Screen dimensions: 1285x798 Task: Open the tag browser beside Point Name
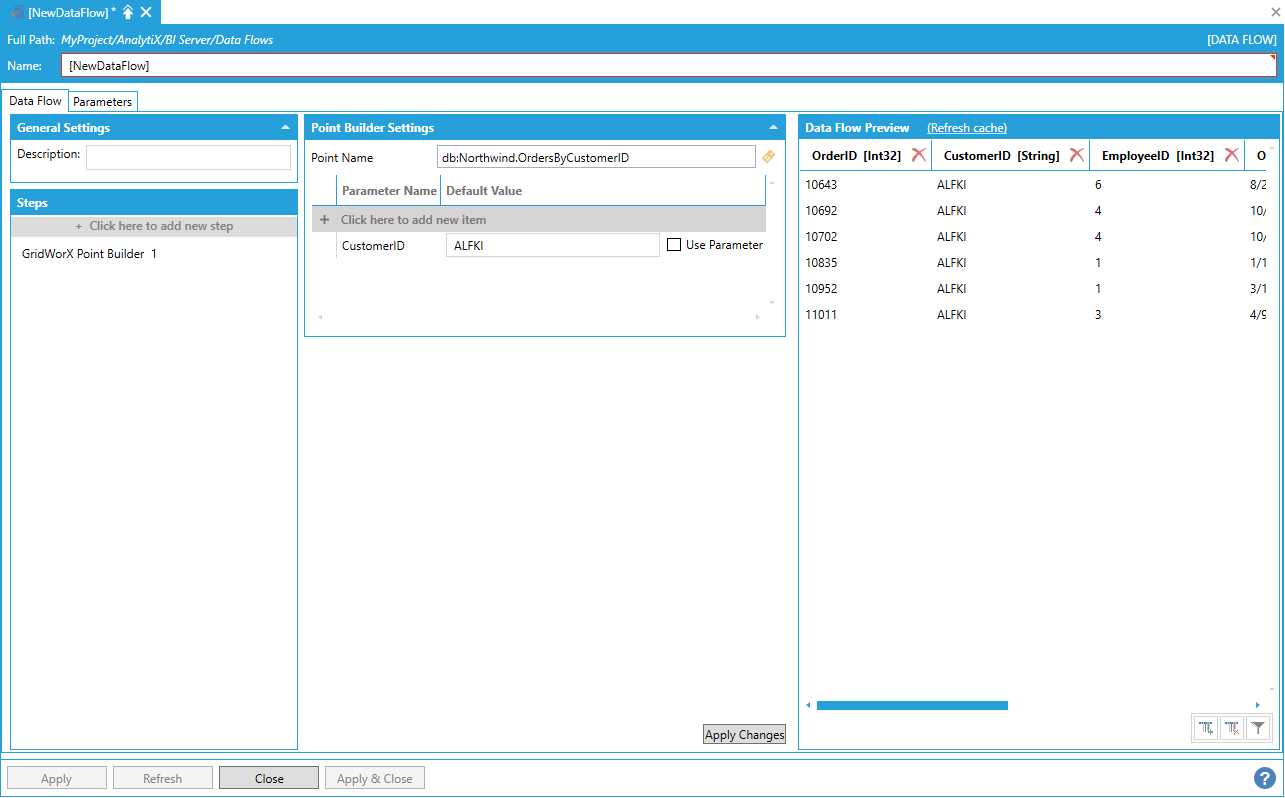768,157
